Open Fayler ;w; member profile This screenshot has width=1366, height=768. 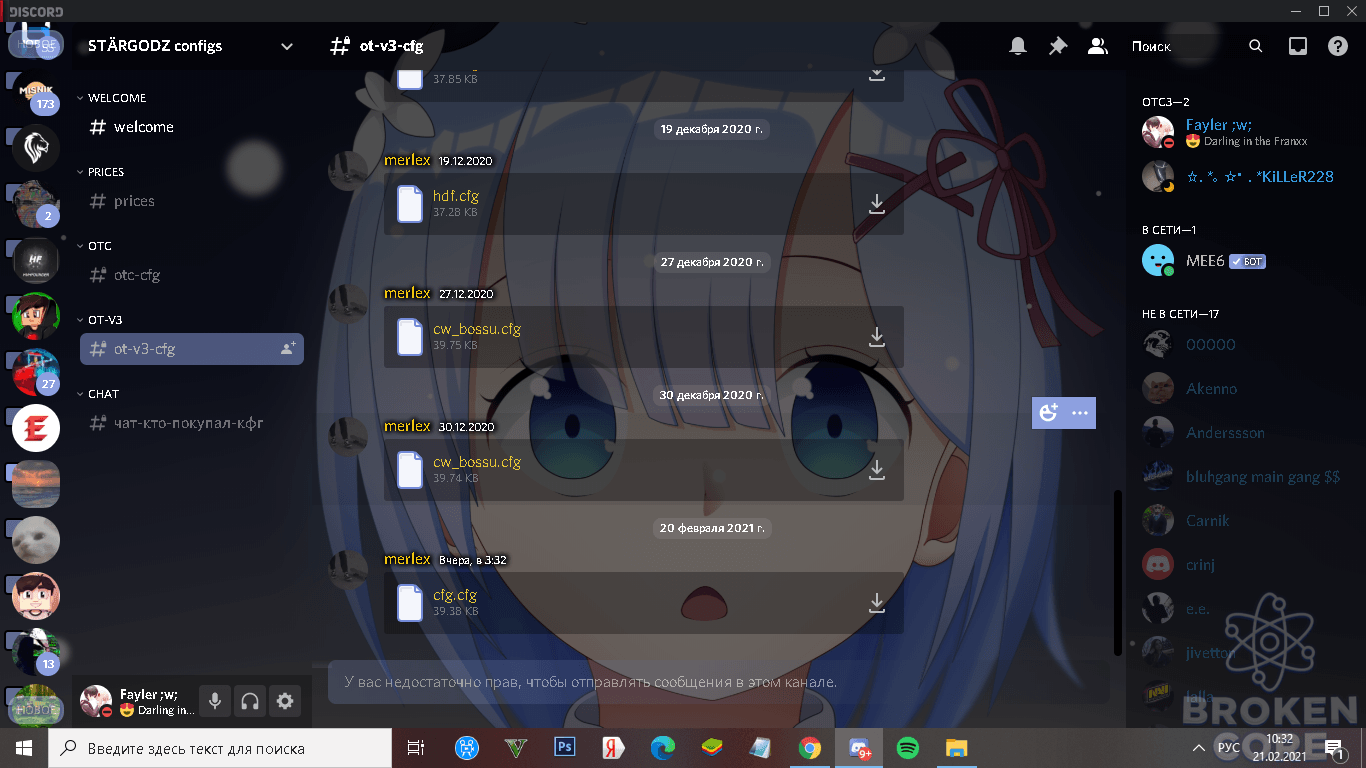(1240, 133)
